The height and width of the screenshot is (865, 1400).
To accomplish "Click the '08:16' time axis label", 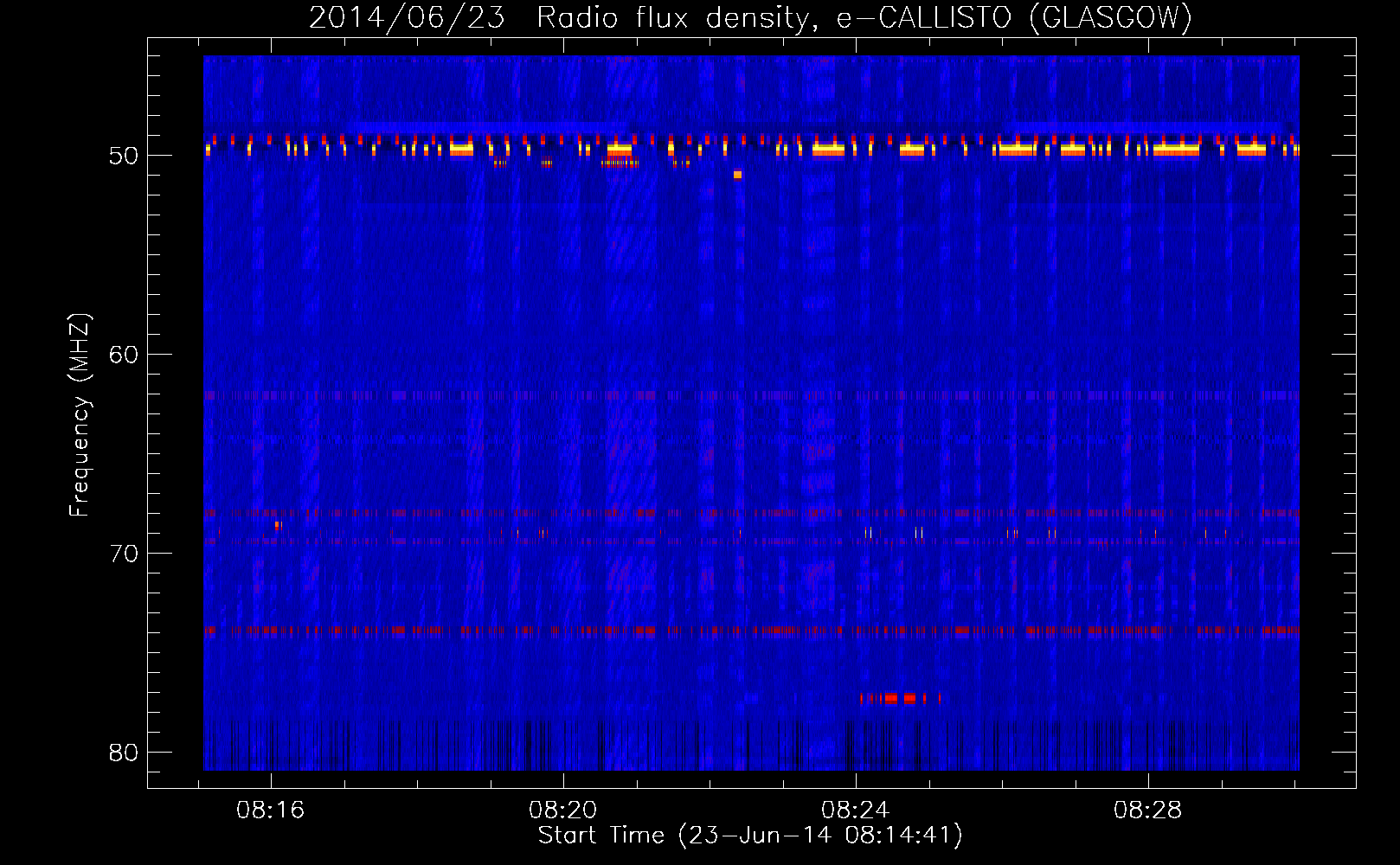I will tap(271, 811).
